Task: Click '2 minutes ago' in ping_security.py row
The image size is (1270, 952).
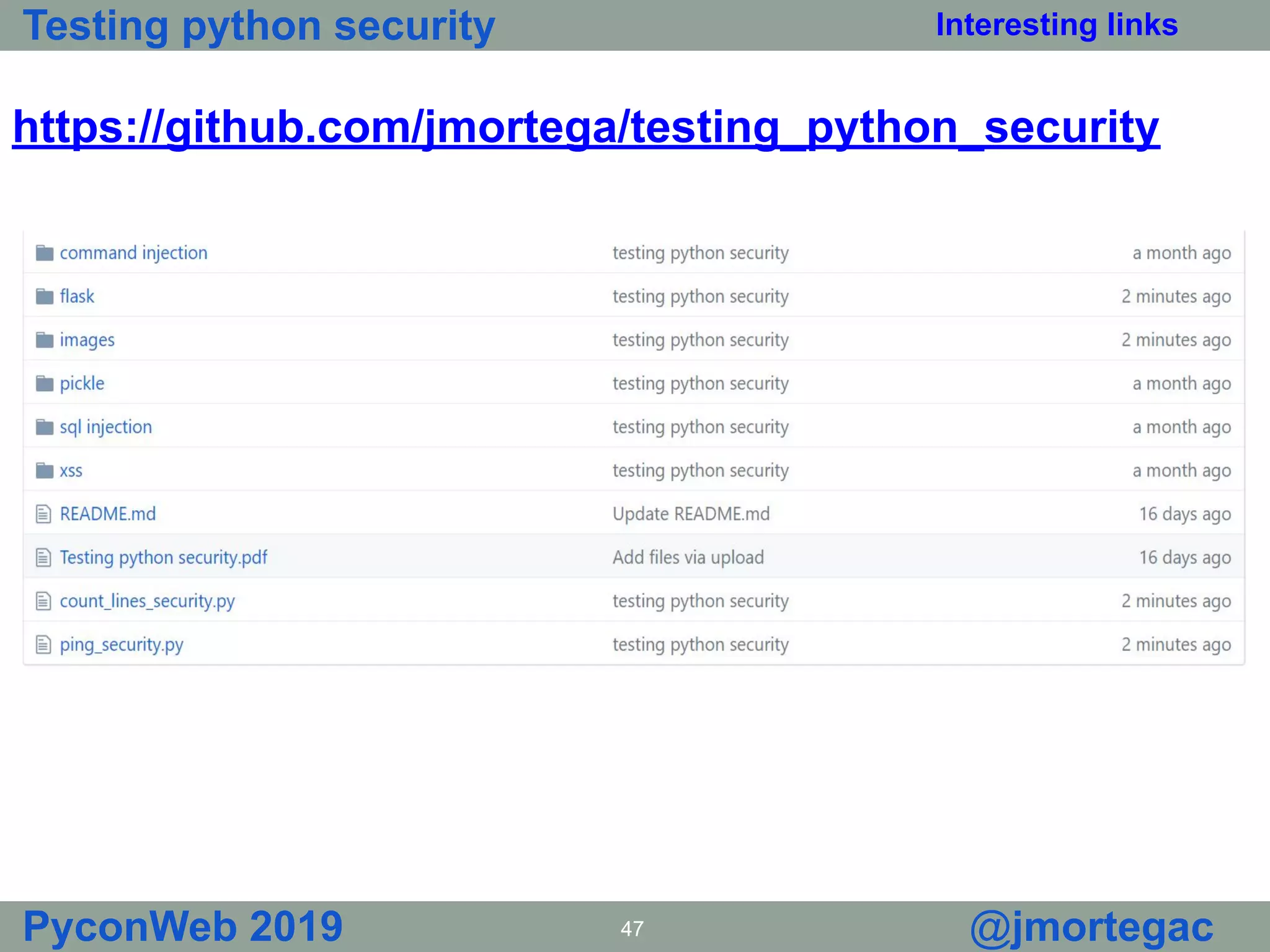Action: pos(1176,645)
